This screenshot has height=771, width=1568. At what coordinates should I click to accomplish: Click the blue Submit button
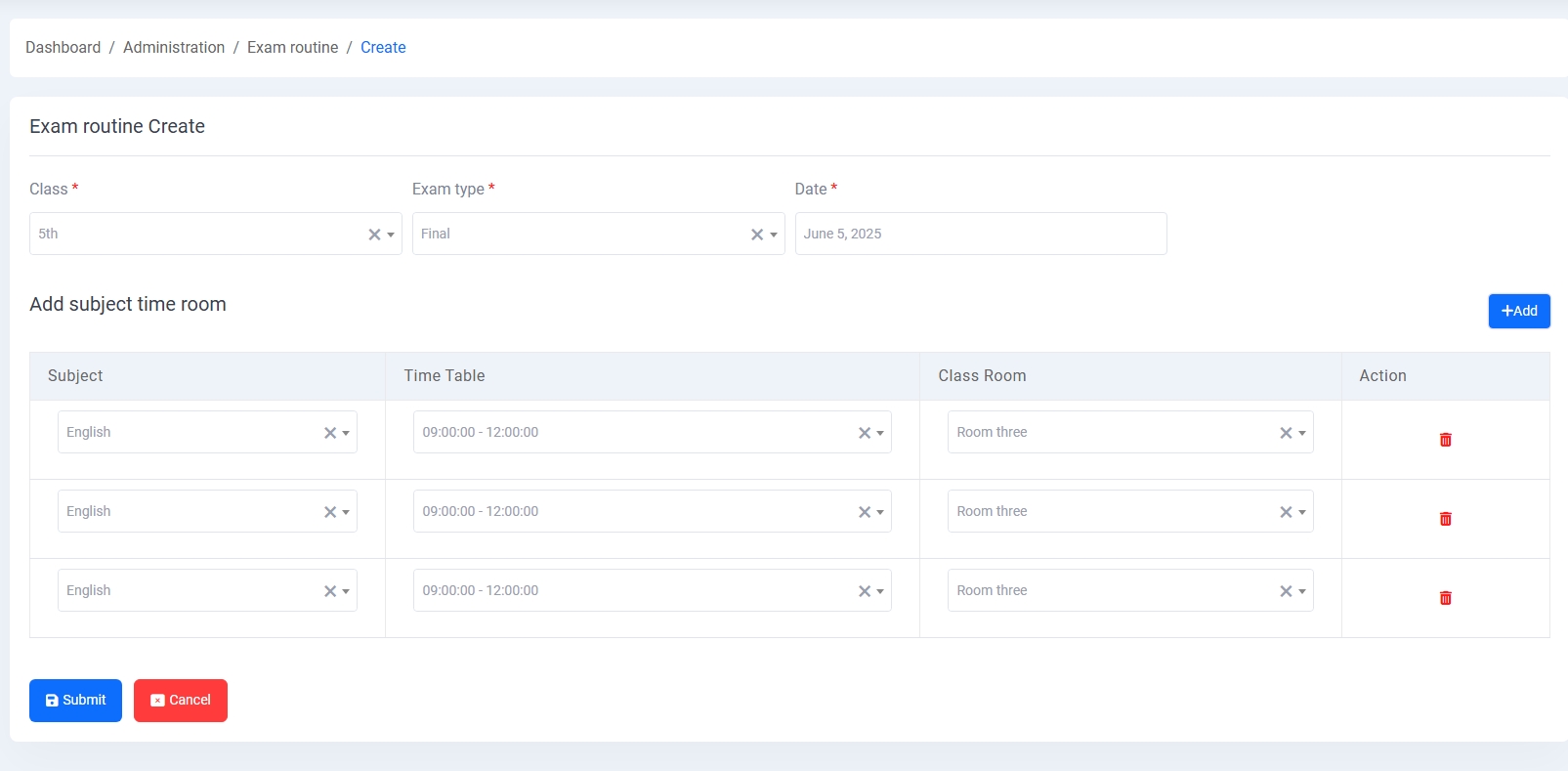(75, 701)
